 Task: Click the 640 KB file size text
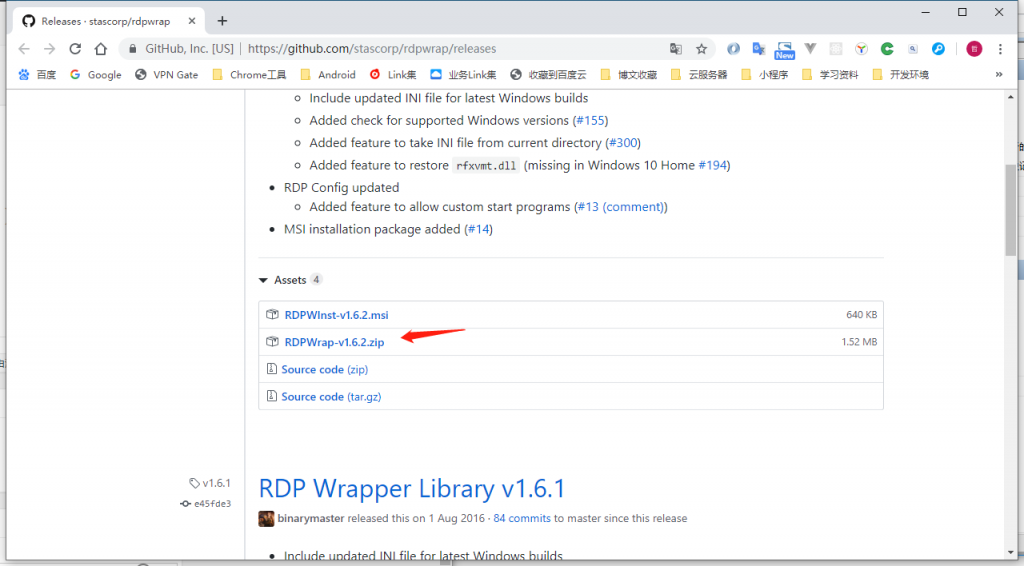pos(861,315)
